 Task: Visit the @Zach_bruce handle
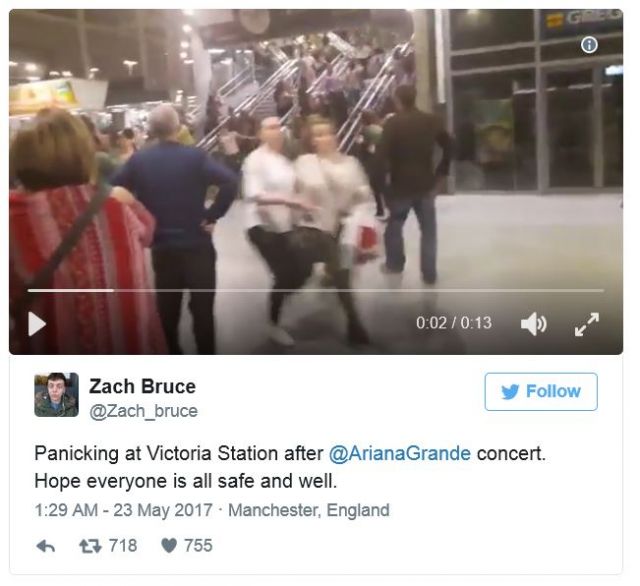coord(143,411)
